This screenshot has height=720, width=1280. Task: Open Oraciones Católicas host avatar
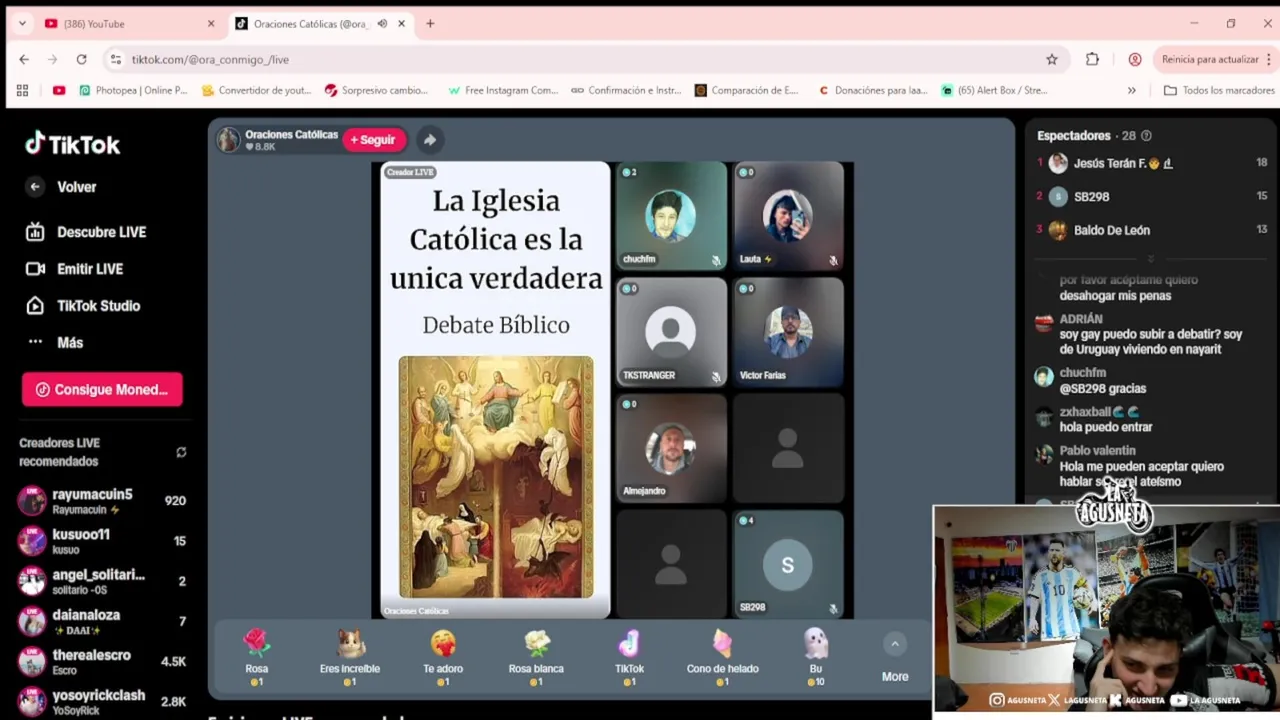click(229, 140)
